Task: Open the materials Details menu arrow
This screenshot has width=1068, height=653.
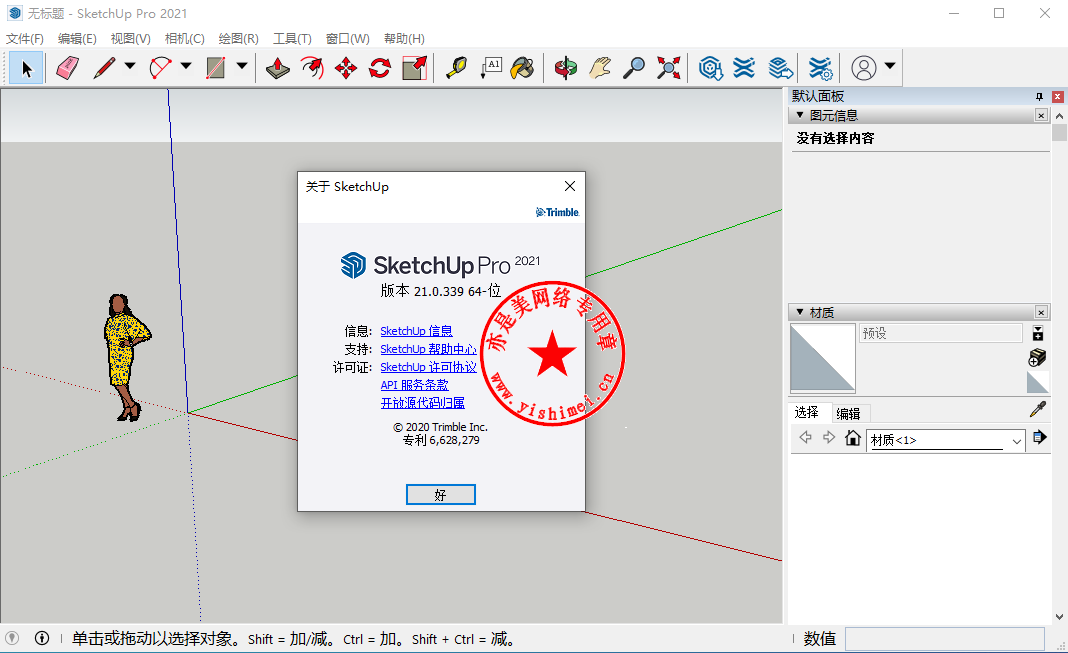Action: point(1039,438)
